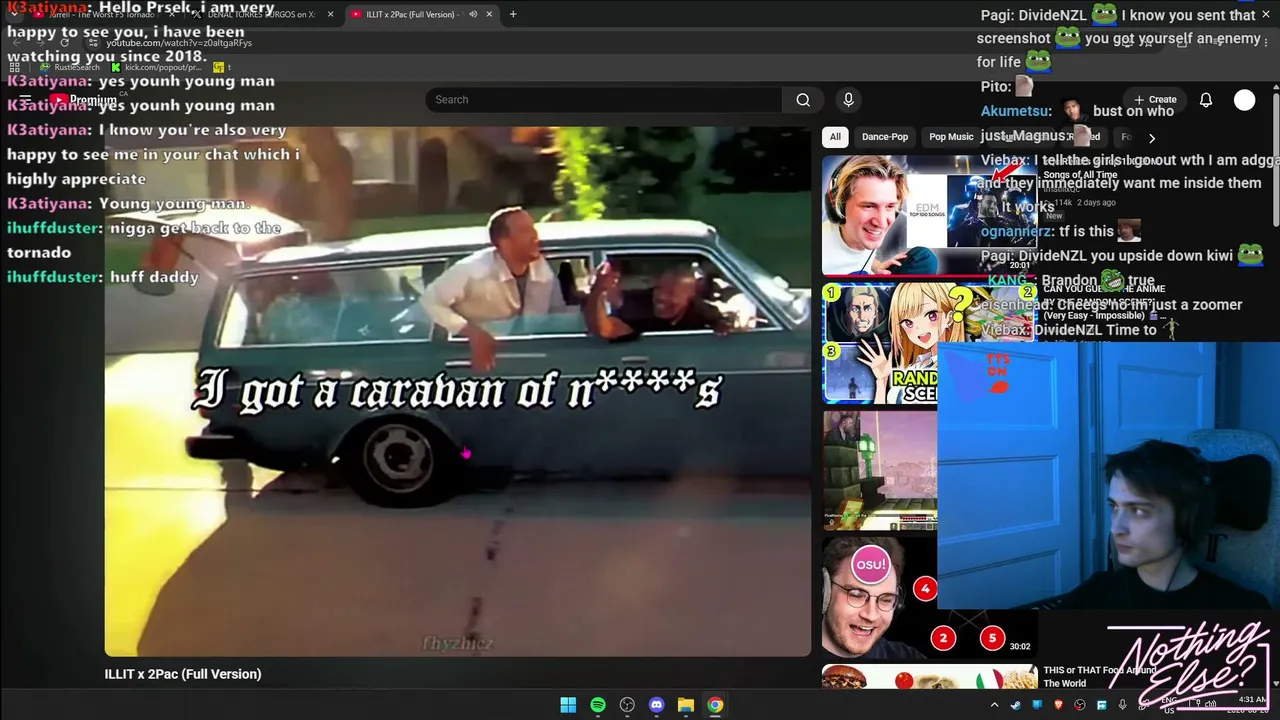1280x720 pixels.
Task: Open Windows Start menu
Action: (x=568, y=705)
